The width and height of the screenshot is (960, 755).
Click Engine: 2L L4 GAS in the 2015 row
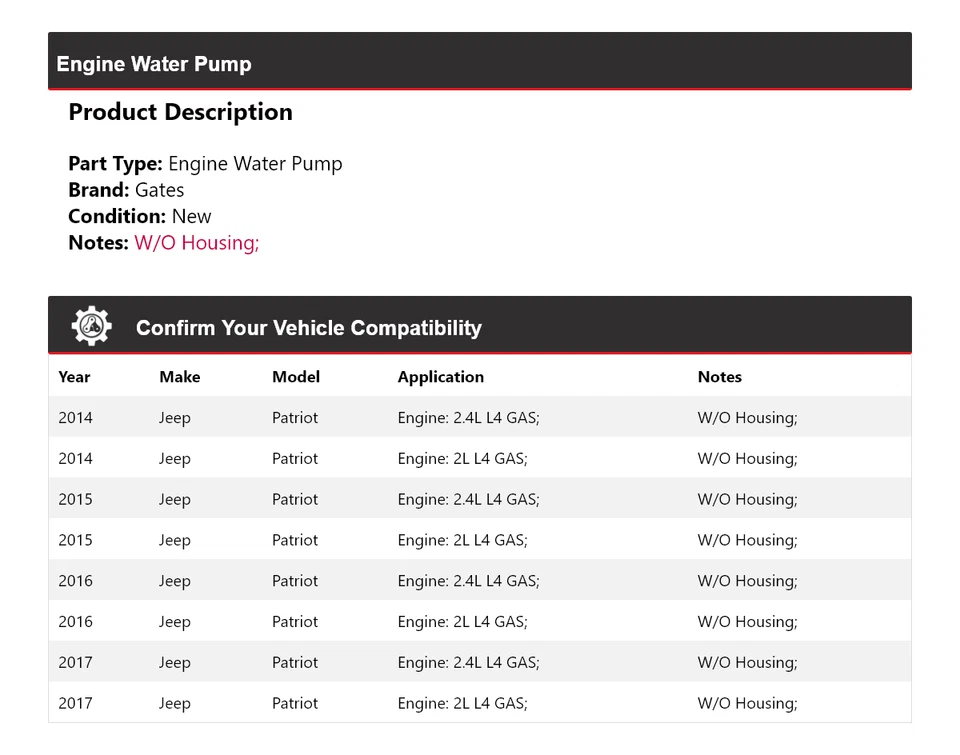coord(462,540)
